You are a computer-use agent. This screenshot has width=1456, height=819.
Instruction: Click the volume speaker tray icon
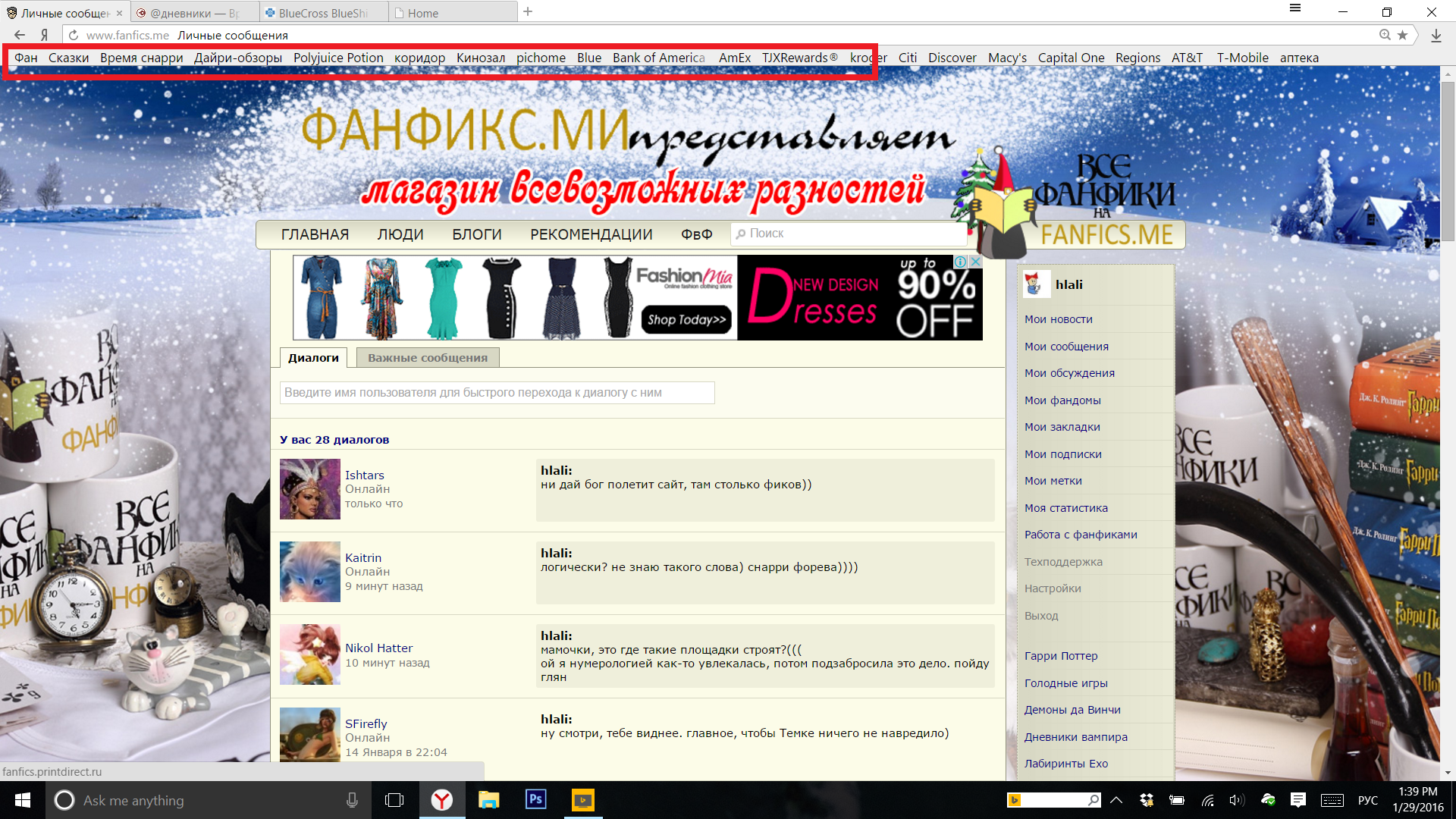pyautogui.click(x=1237, y=800)
